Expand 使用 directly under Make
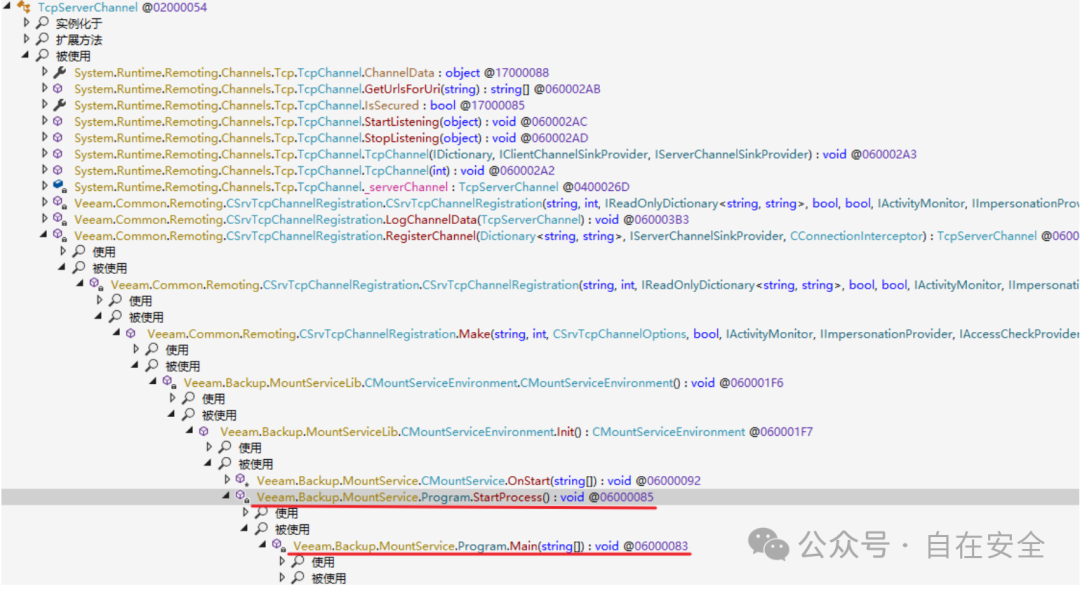This screenshot has width=1080, height=589. click(x=136, y=349)
